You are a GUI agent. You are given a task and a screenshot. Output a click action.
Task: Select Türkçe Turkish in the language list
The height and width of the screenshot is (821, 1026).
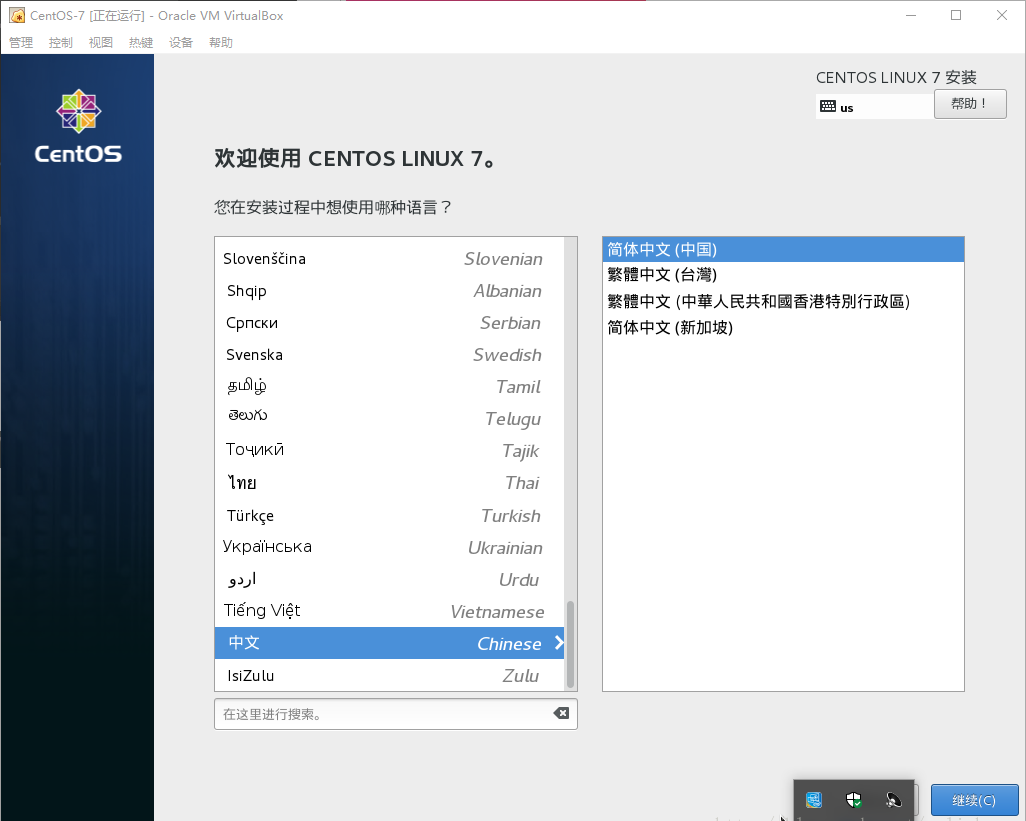pos(384,516)
